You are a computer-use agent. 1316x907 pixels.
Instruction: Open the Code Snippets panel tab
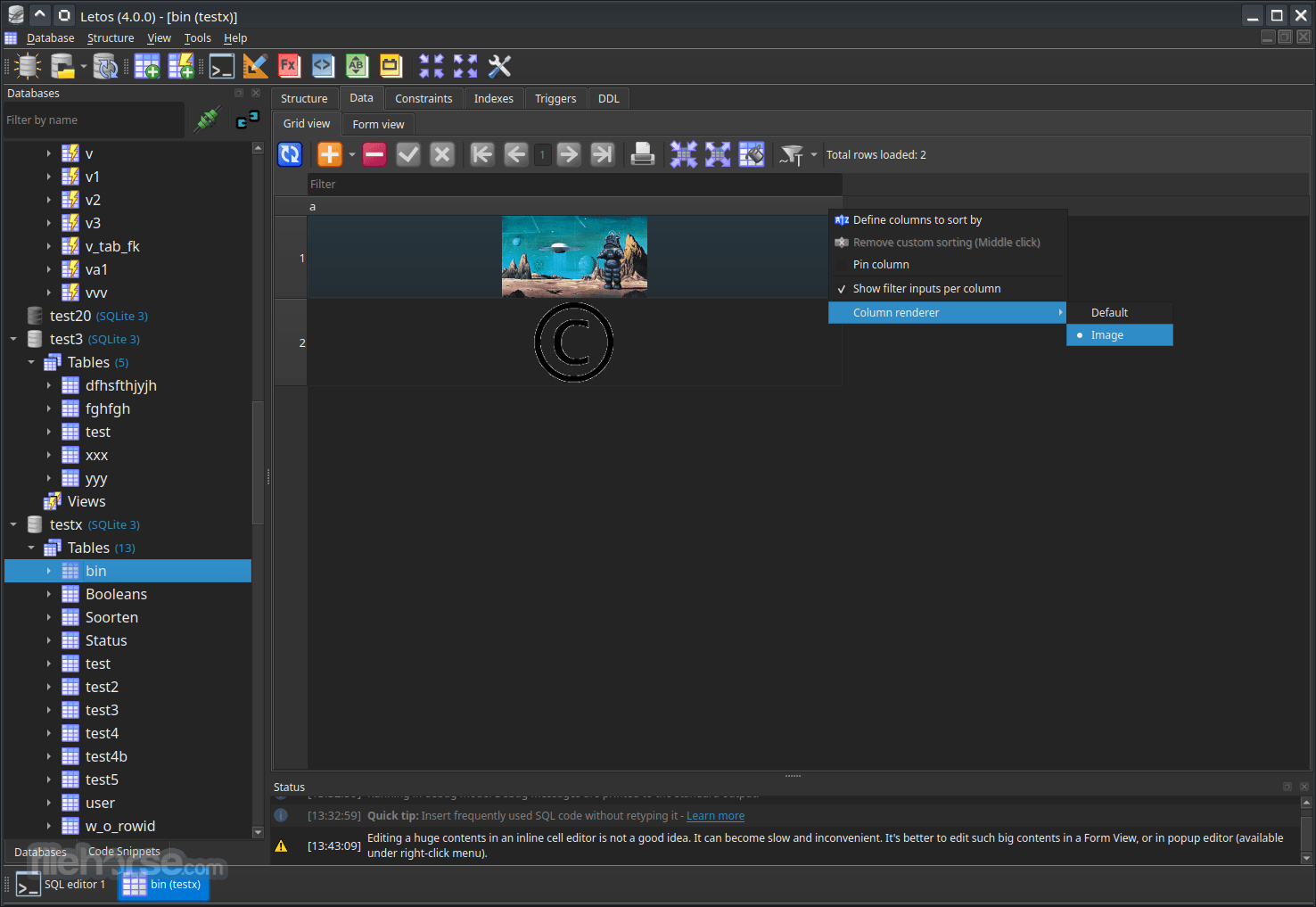[124, 852]
